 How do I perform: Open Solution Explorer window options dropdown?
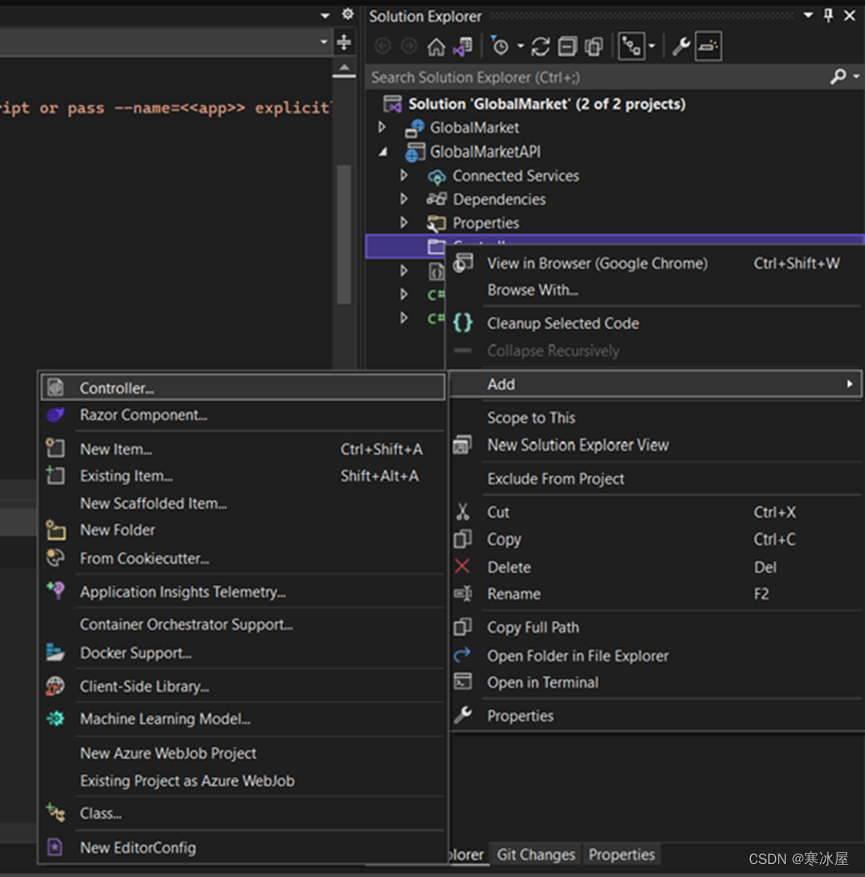click(x=808, y=16)
